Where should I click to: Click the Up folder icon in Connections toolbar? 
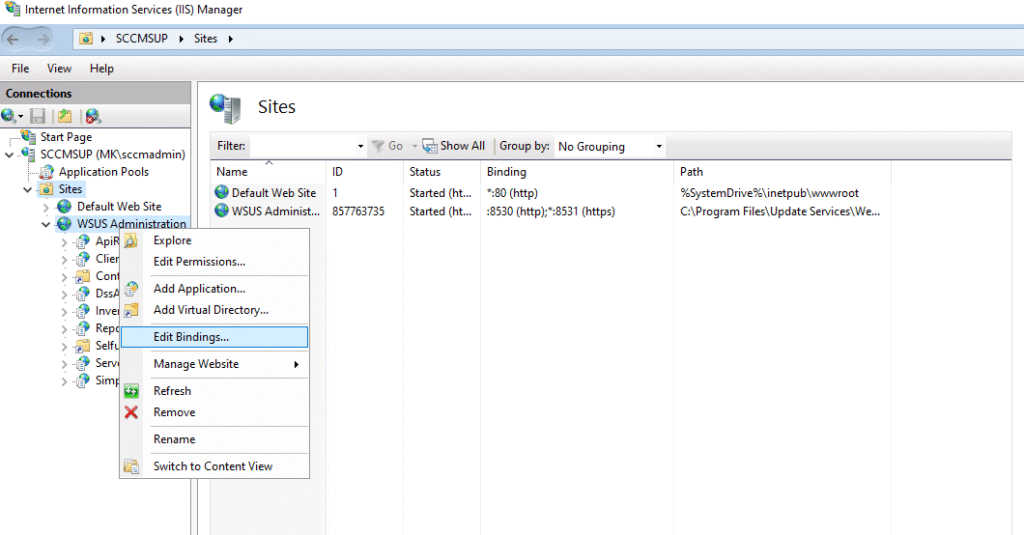tap(64, 117)
